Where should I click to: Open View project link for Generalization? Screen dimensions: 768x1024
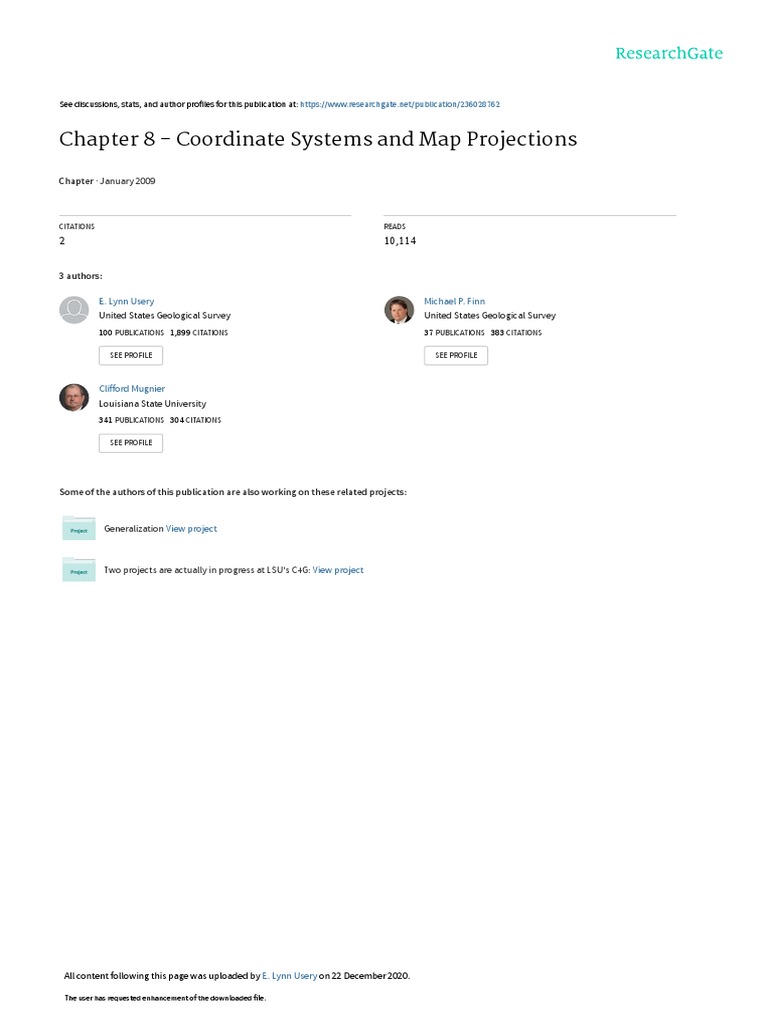pyautogui.click(x=191, y=529)
